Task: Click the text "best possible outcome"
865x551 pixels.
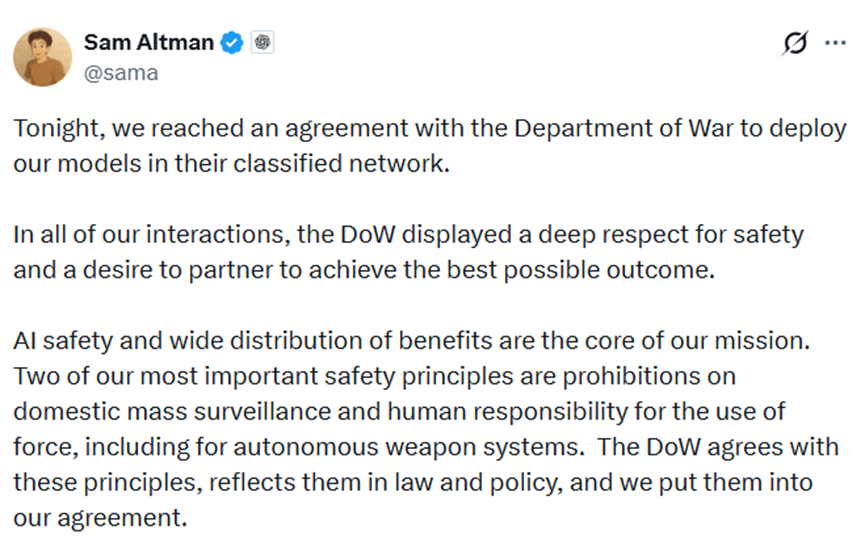Action: click(x=598, y=268)
